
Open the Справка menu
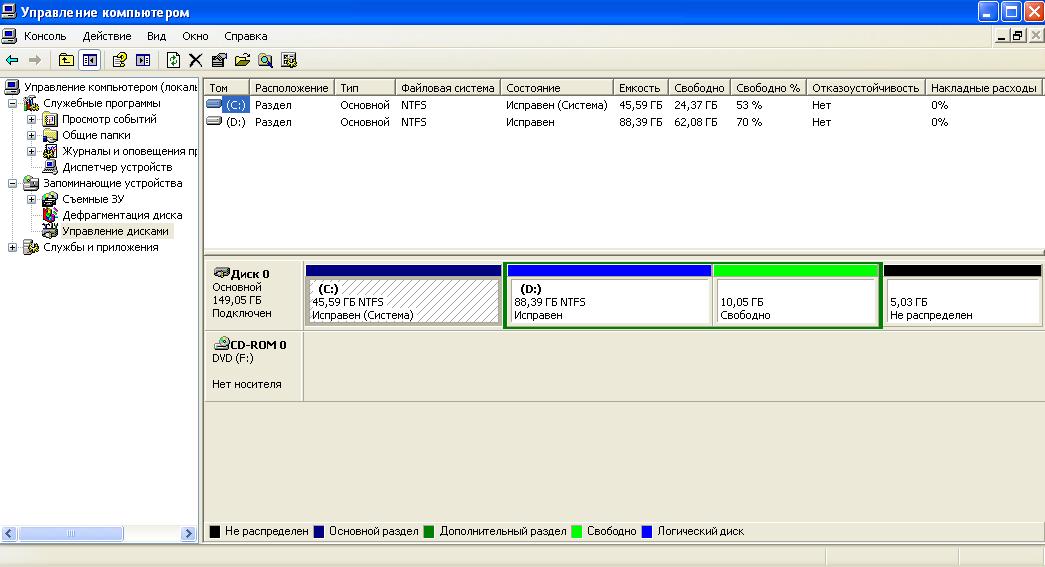click(x=245, y=36)
